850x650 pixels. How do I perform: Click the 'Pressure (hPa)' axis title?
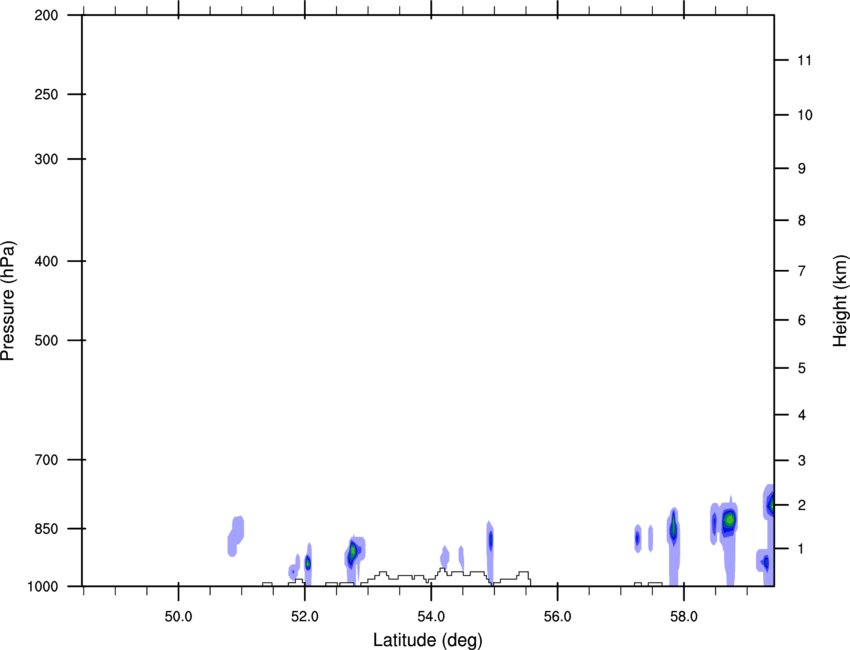click(x=8, y=300)
